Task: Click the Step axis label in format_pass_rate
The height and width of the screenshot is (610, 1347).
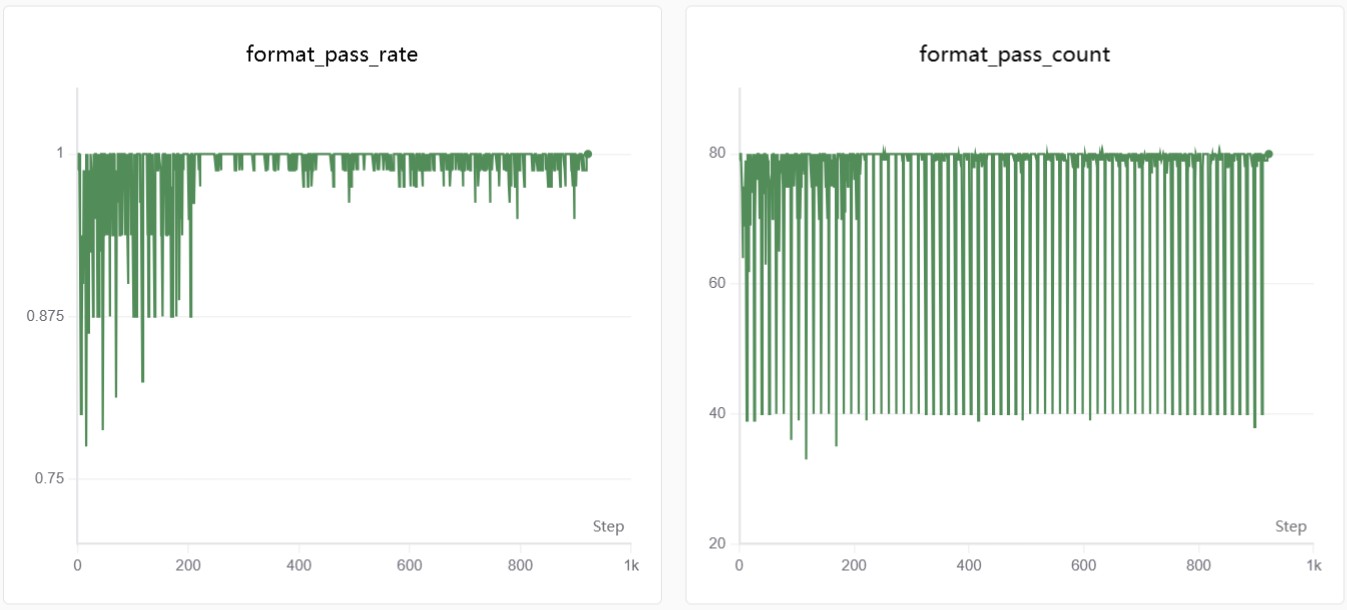Action: [x=608, y=527]
